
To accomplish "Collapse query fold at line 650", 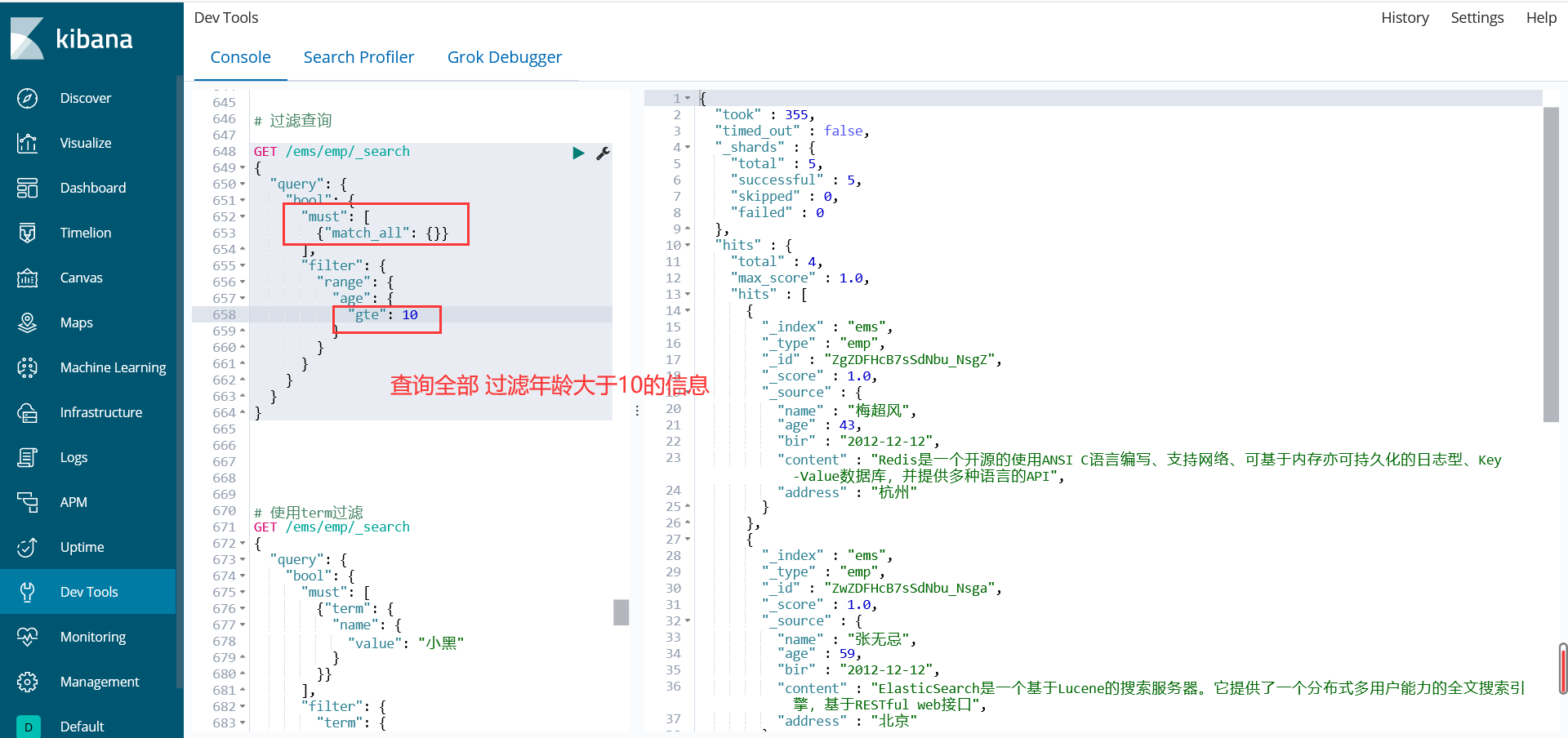I will pos(243,184).
